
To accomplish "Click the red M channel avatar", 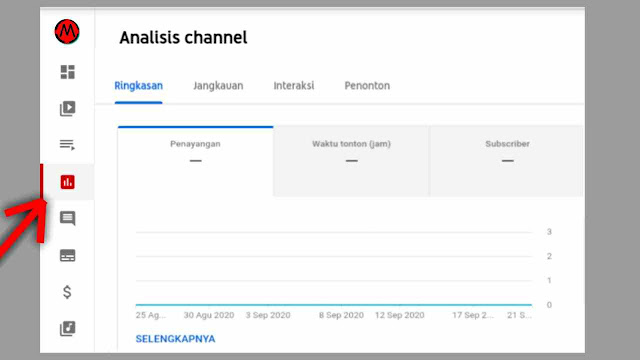I will [x=67, y=31].
